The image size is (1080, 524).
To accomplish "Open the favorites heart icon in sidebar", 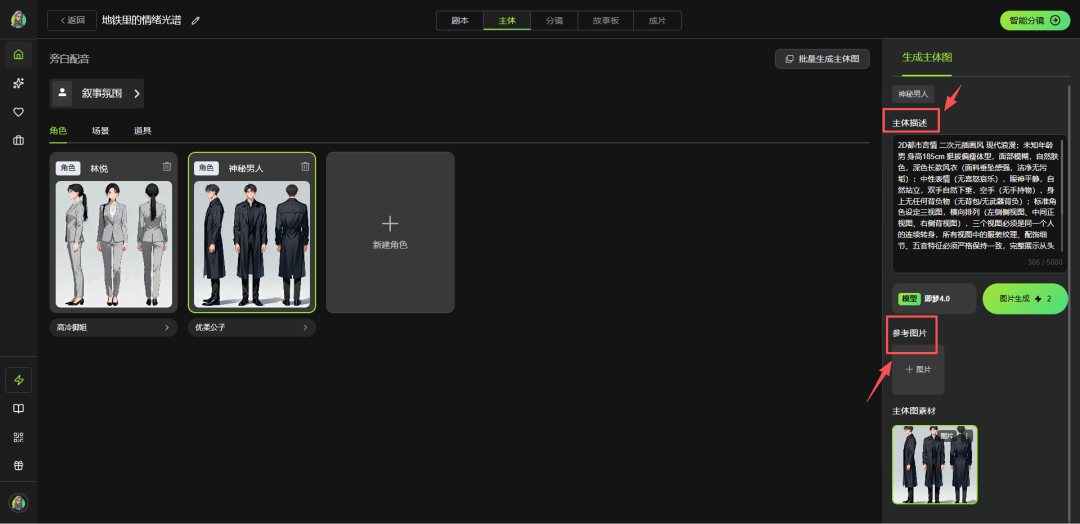I will point(18,112).
